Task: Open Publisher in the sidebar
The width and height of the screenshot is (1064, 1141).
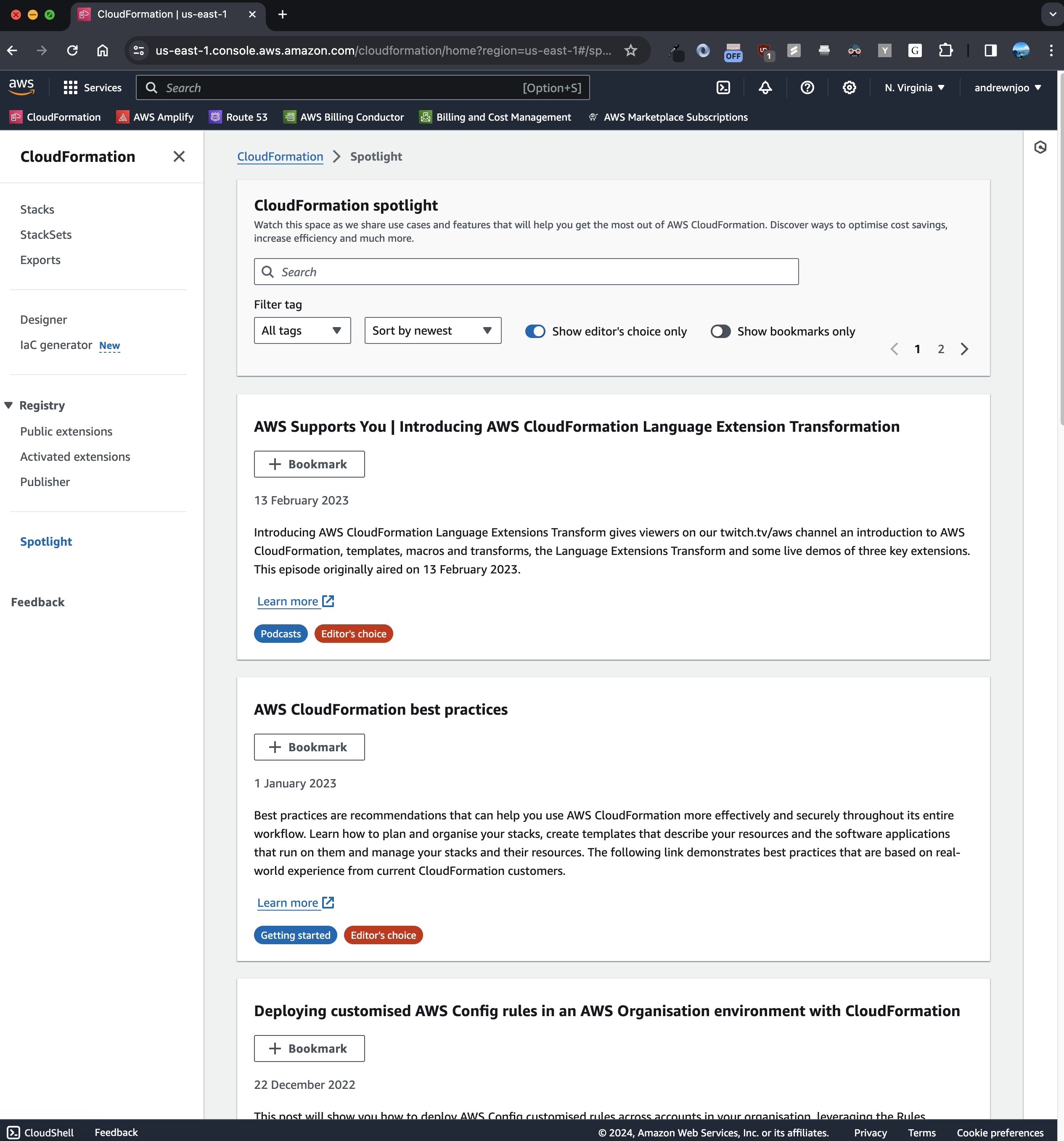Action: pos(45,482)
